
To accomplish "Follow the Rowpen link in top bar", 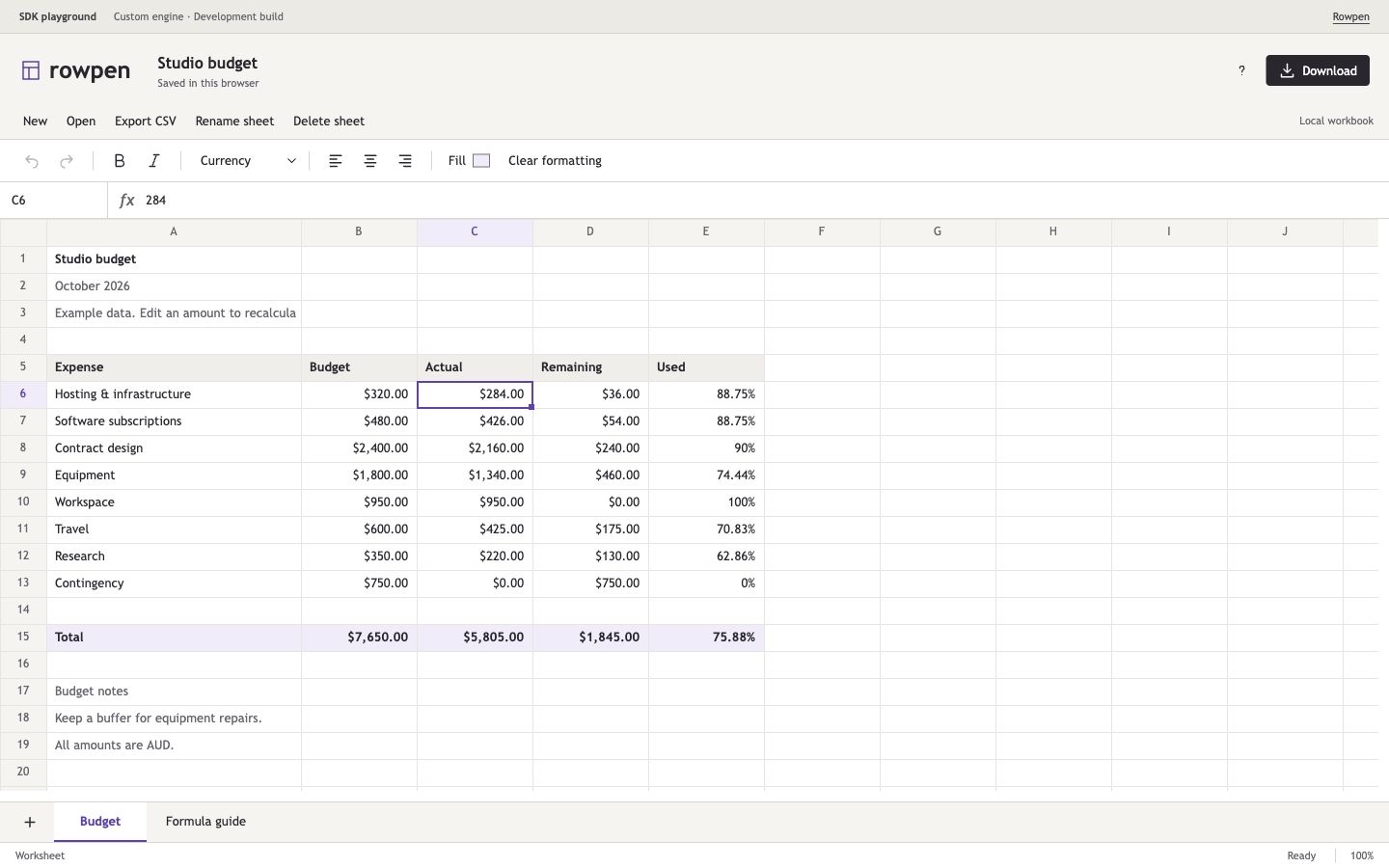I will coord(1350,16).
